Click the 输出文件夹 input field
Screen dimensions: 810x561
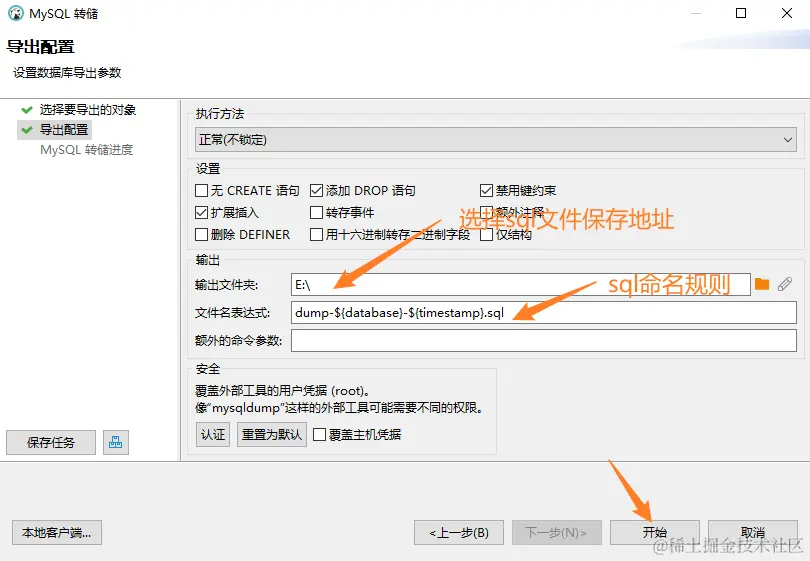click(x=521, y=285)
